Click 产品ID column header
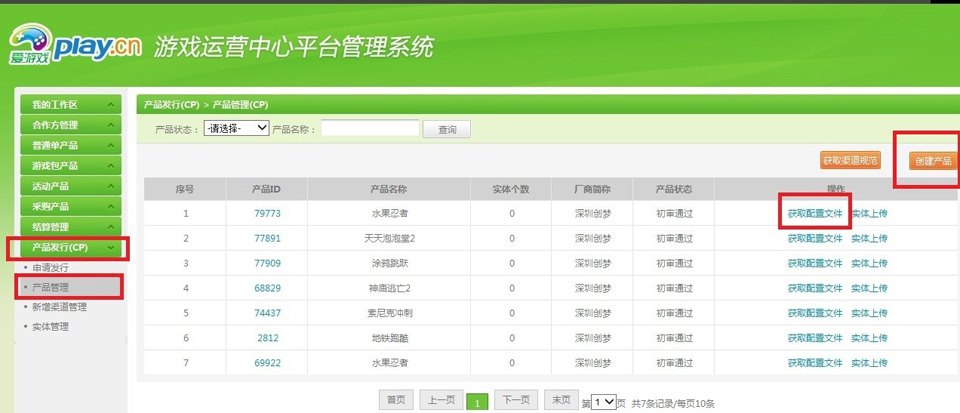960x413 pixels. pos(266,190)
